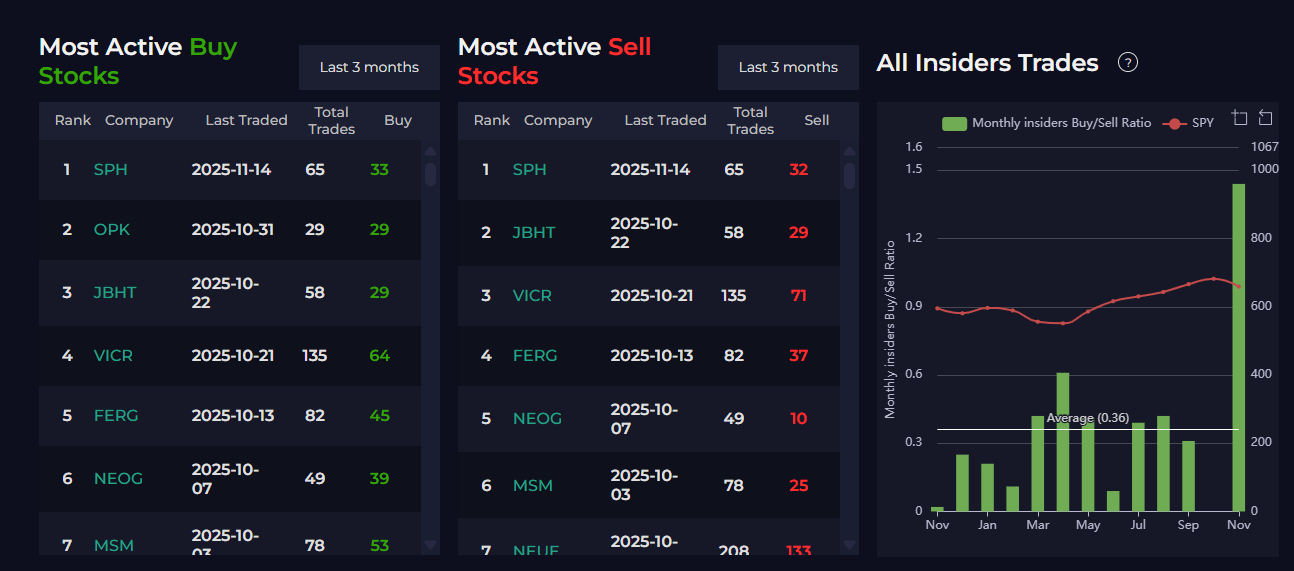Toggle the SPY legend series
1294x571 pixels.
click(1188, 123)
